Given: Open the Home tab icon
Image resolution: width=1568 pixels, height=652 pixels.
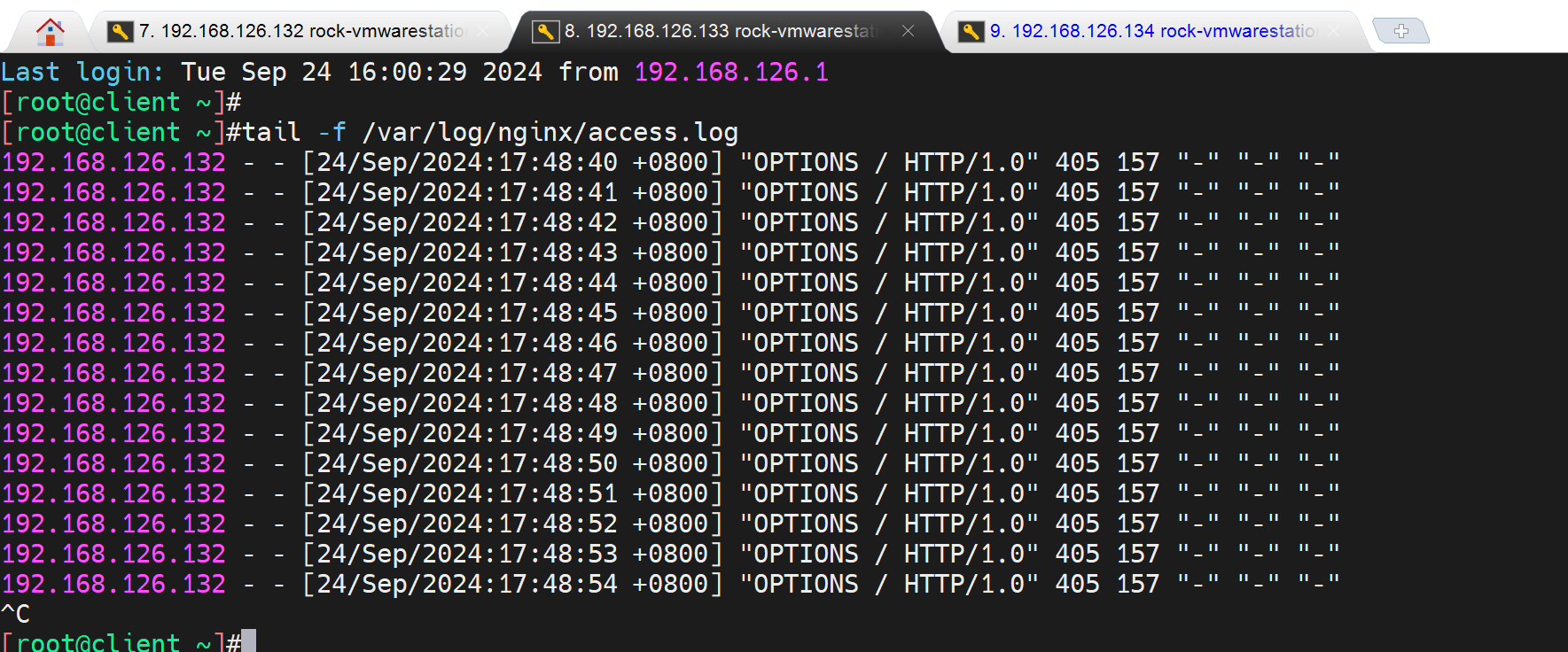Looking at the screenshot, I should 51,32.
